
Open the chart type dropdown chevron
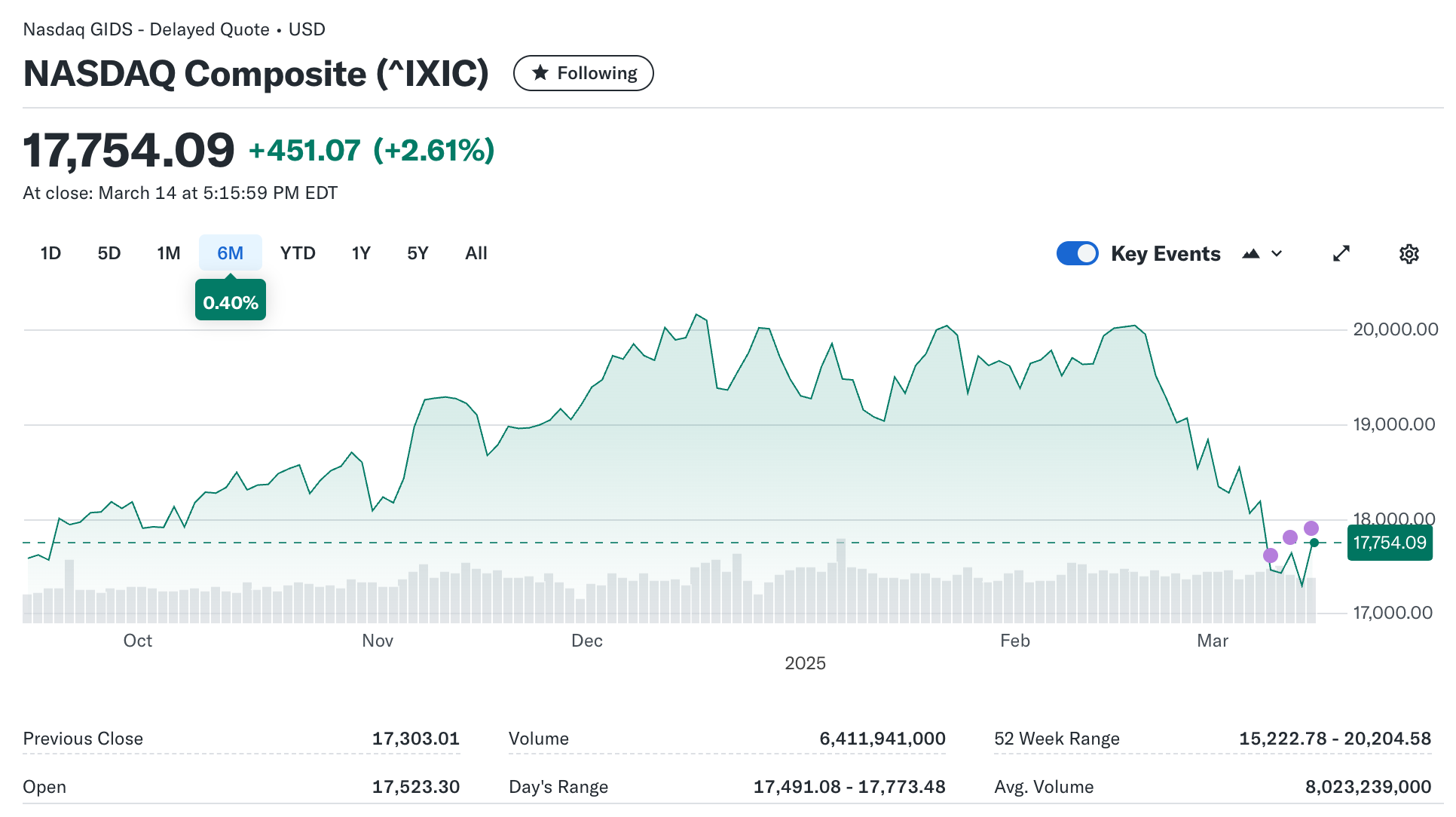point(1277,254)
